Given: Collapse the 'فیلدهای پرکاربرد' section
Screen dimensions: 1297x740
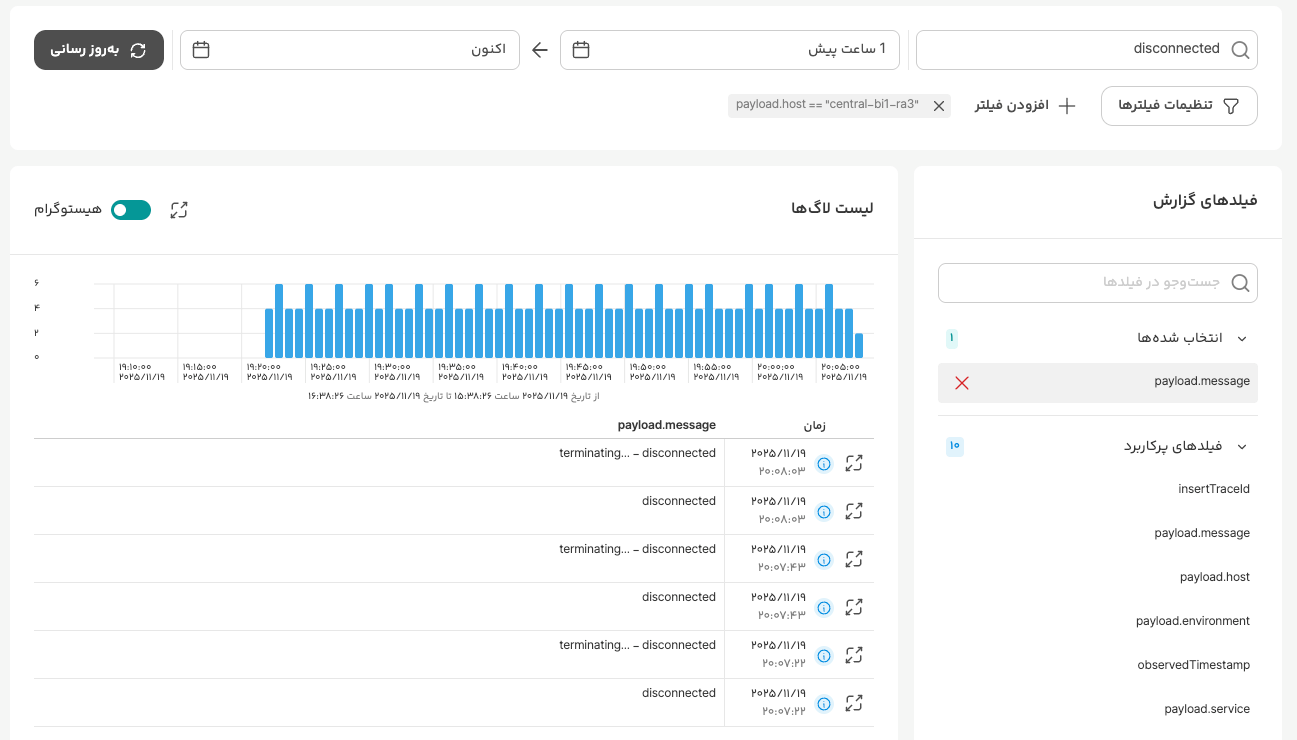Looking at the screenshot, I should pyautogui.click(x=1242, y=446).
